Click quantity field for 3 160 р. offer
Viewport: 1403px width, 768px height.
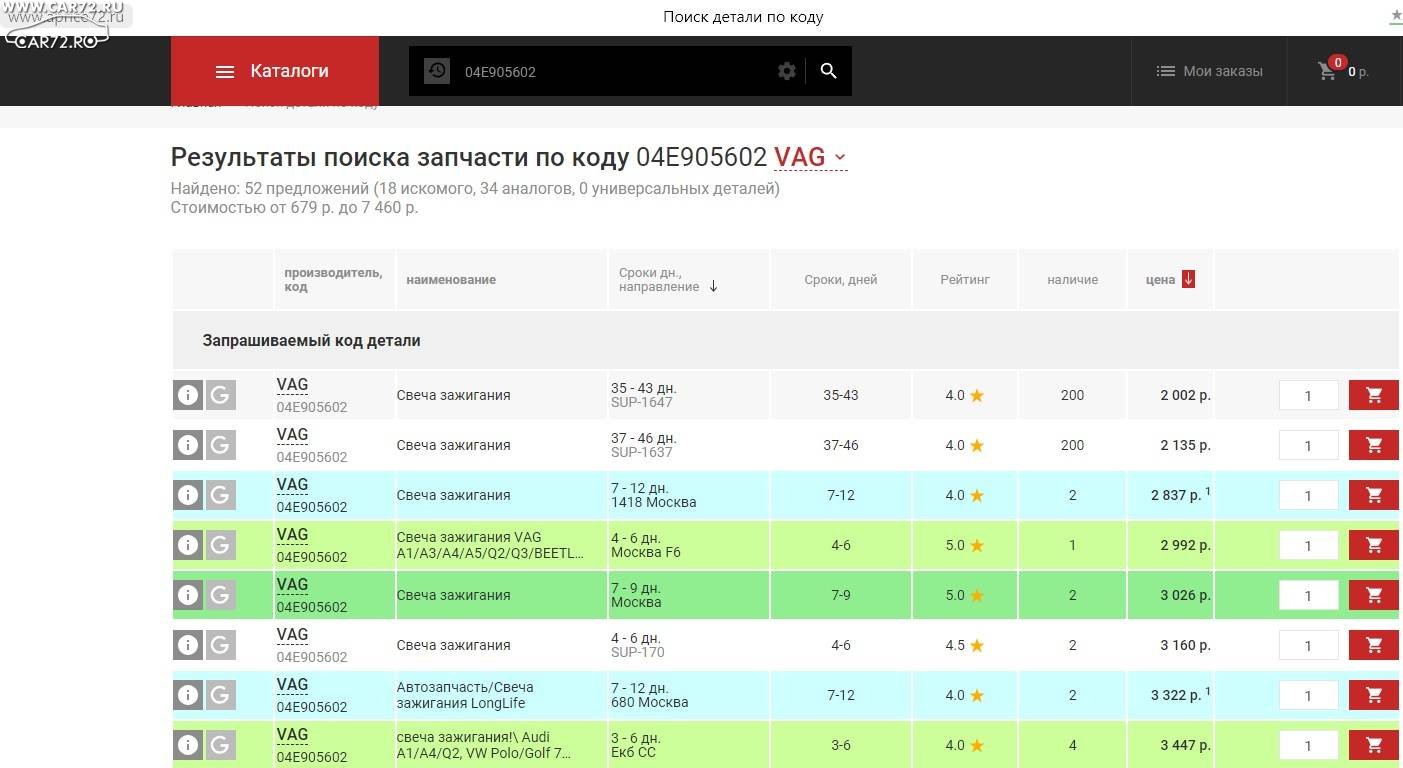coord(1308,645)
